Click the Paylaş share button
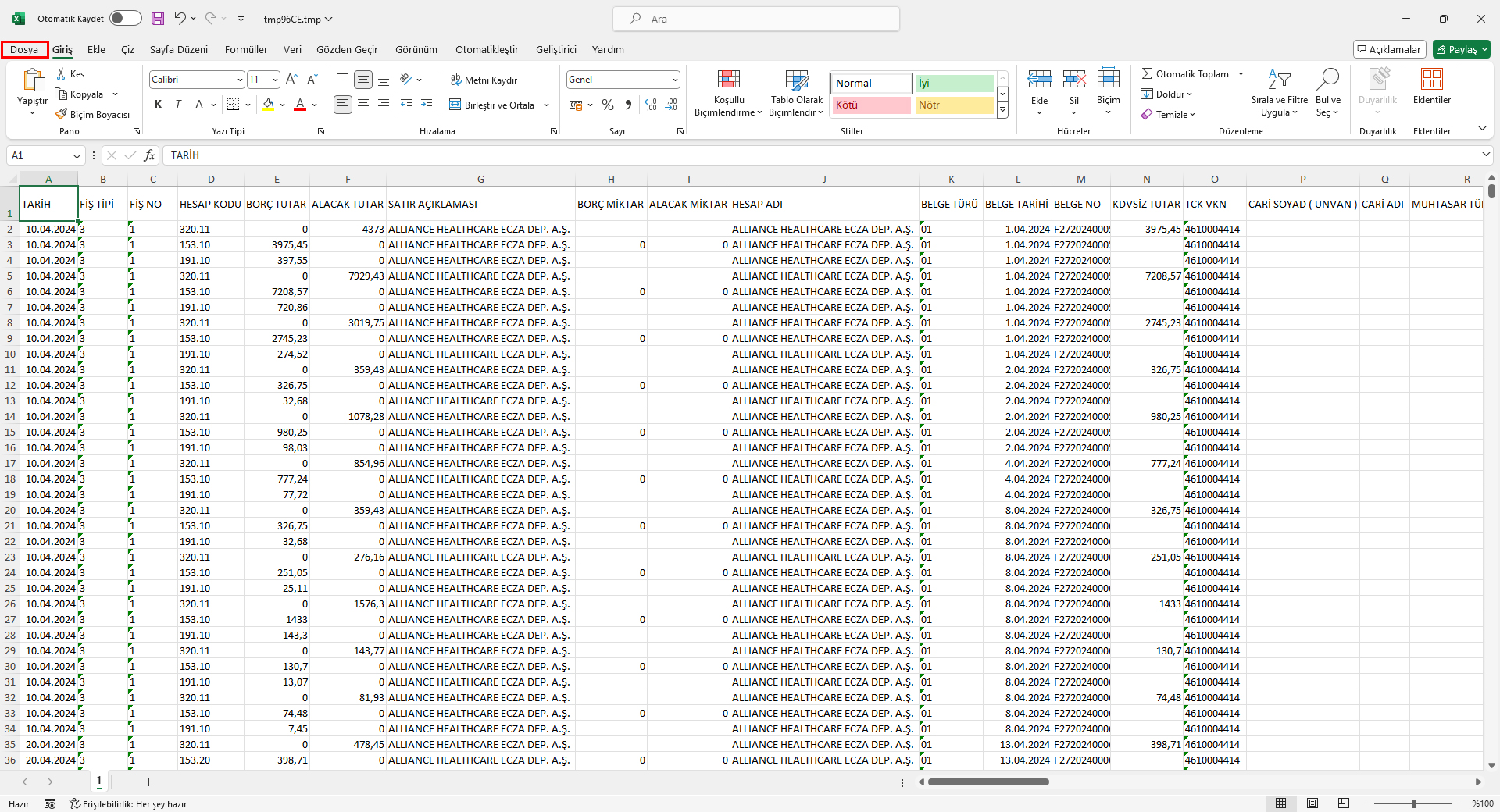The height and width of the screenshot is (812, 1500). [1461, 49]
